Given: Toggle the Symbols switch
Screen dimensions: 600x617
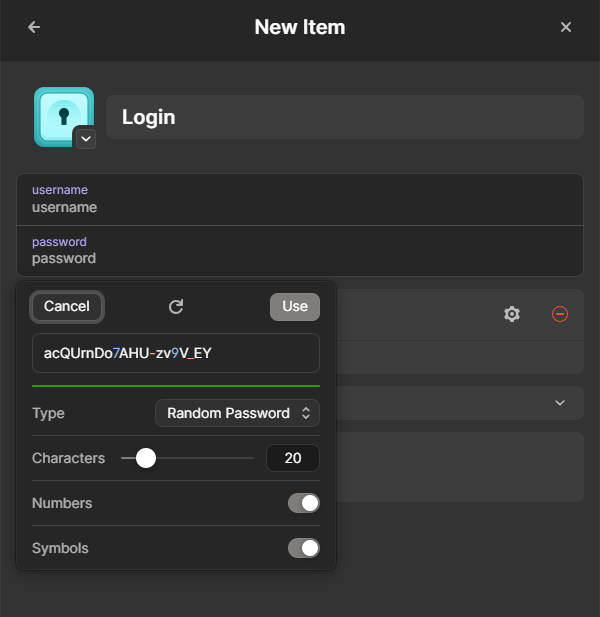Looking at the screenshot, I should click(303, 548).
